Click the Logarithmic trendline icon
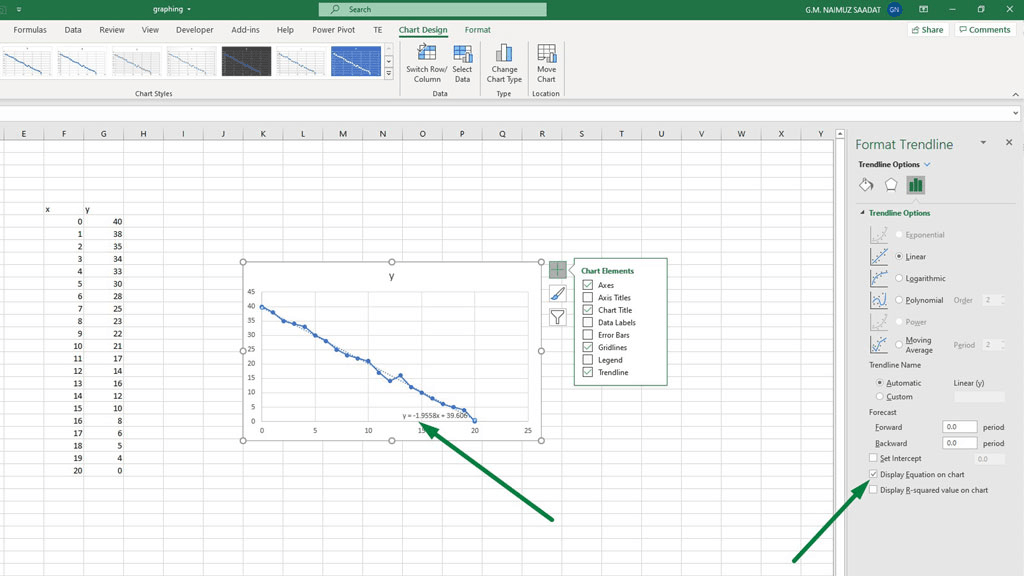The image size is (1024, 576). point(878,278)
